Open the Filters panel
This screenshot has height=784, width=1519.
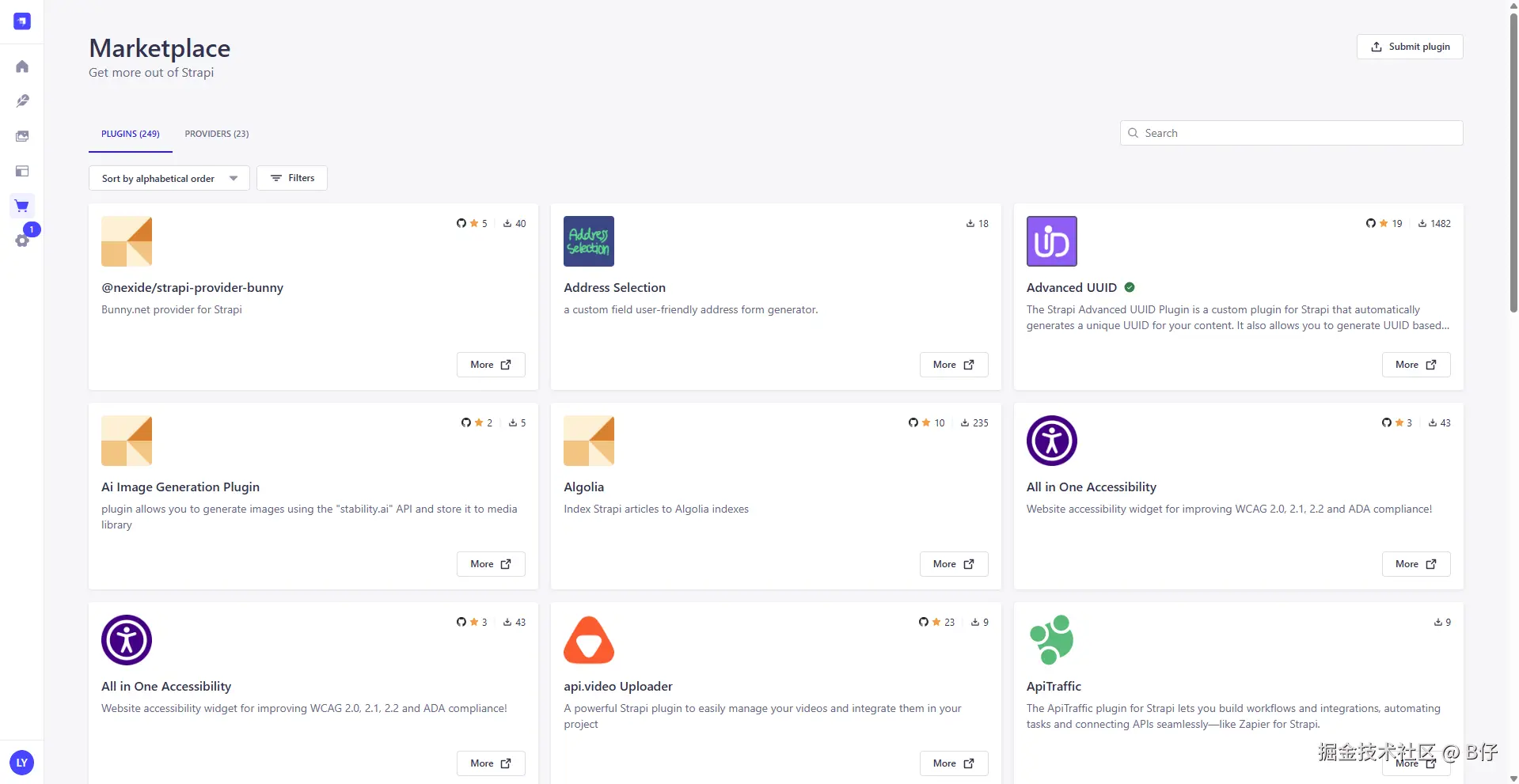pos(292,179)
